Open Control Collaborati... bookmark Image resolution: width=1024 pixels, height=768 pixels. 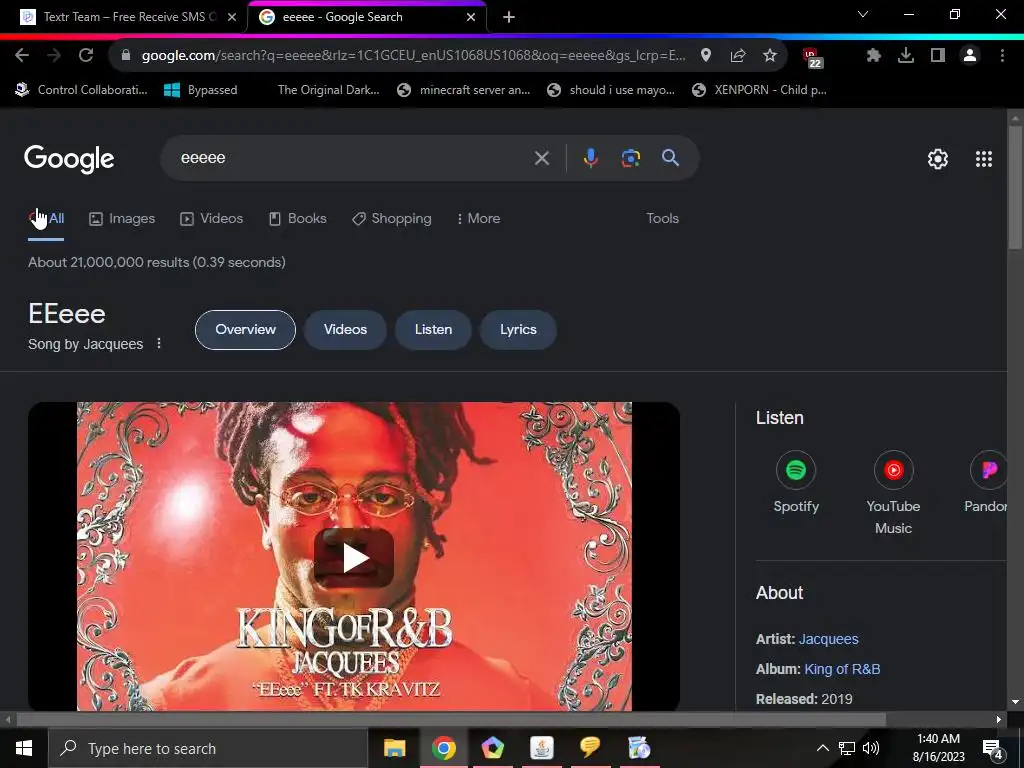point(82,90)
